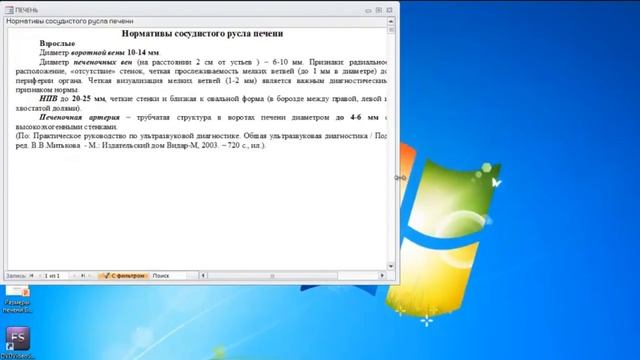Click the heading 'Нормативы сосудистого русла печени'
The width and height of the screenshot is (640, 360).
[x=202, y=33]
